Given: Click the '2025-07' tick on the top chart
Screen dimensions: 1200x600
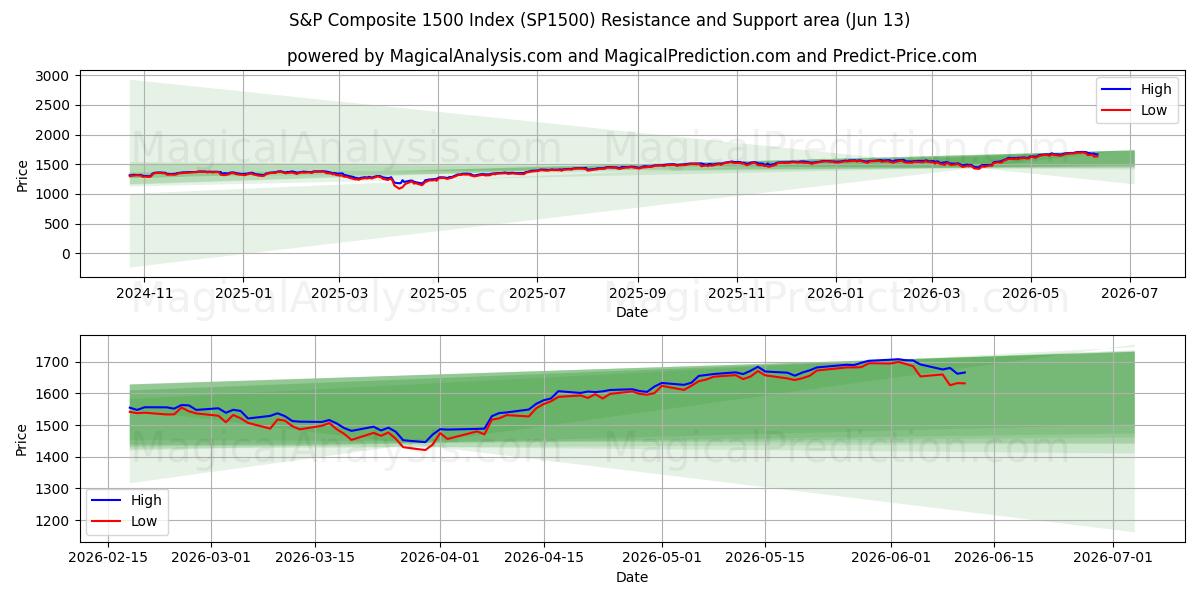Looking at the screenshot, I should [537, 293].
